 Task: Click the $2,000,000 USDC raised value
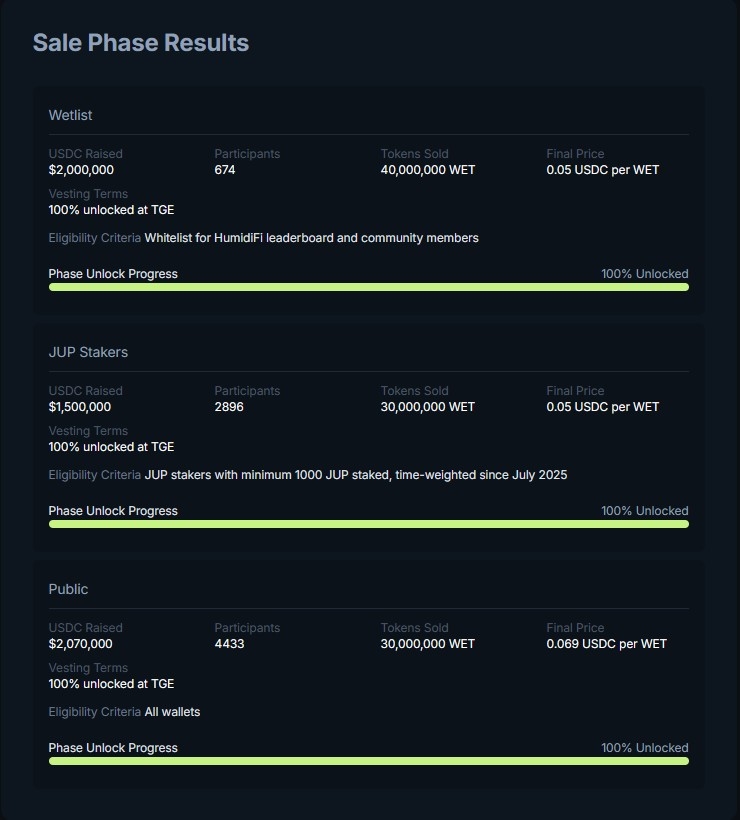81,170
